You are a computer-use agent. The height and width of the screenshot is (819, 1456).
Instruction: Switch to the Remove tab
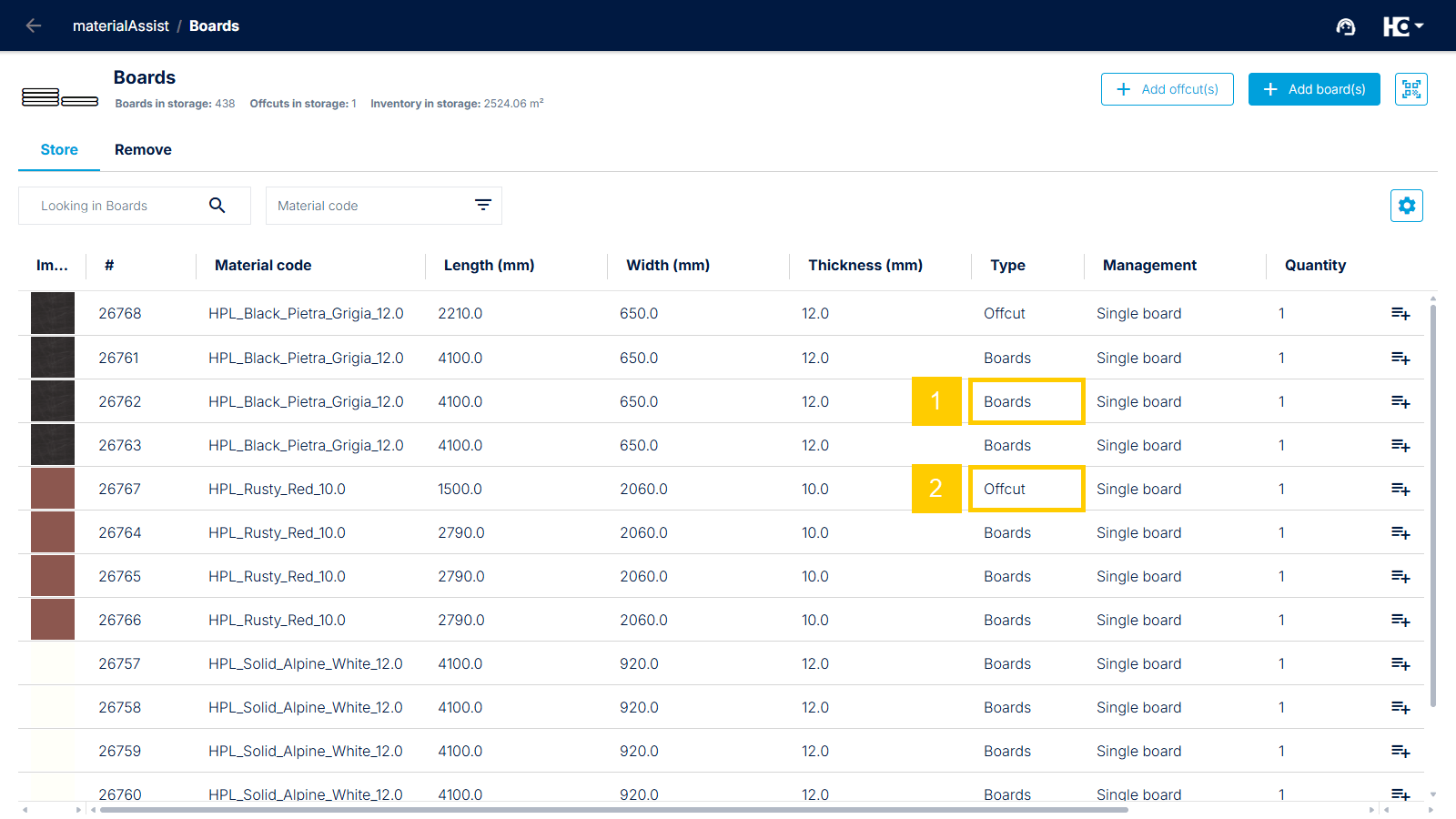143,150
